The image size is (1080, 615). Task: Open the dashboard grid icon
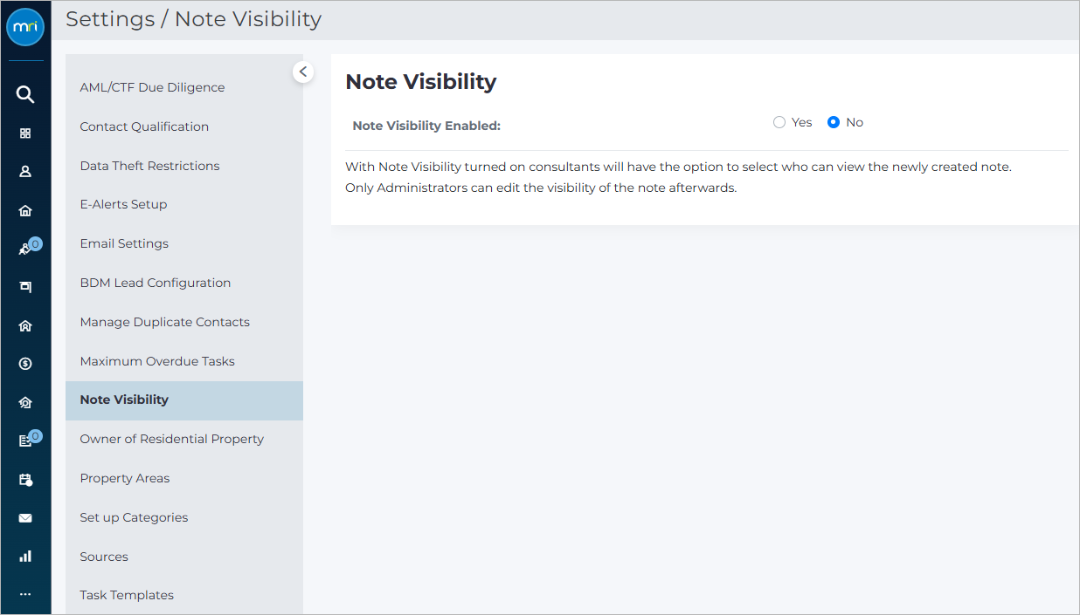(25, 133)
